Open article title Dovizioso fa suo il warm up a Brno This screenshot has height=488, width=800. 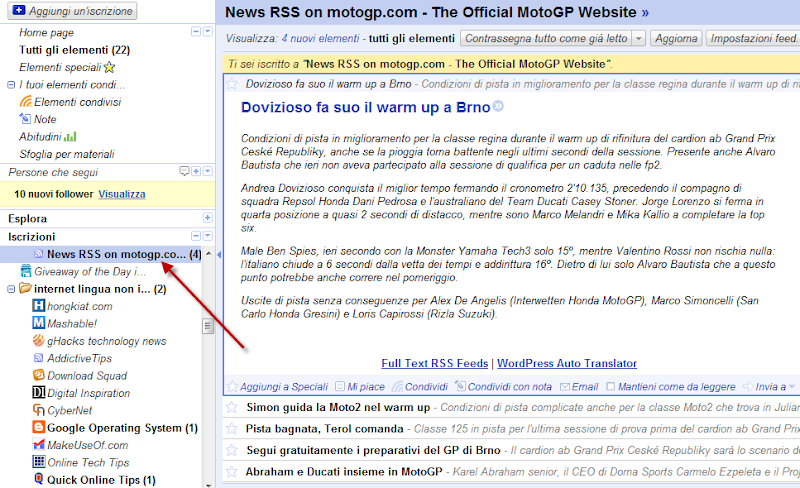pos(365,107)
